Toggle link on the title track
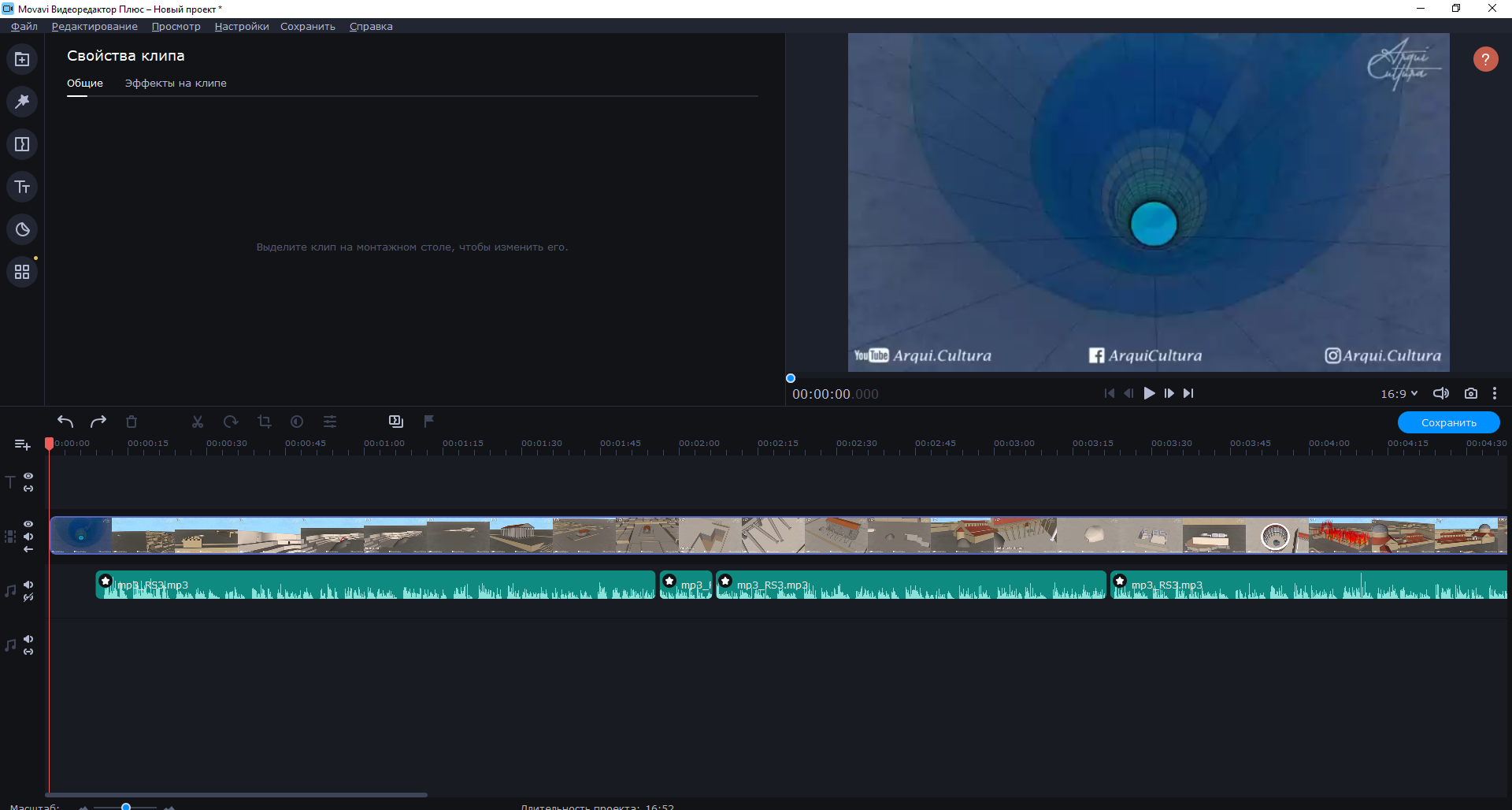This screenshot has height=810, width=1512. point(28,489)
